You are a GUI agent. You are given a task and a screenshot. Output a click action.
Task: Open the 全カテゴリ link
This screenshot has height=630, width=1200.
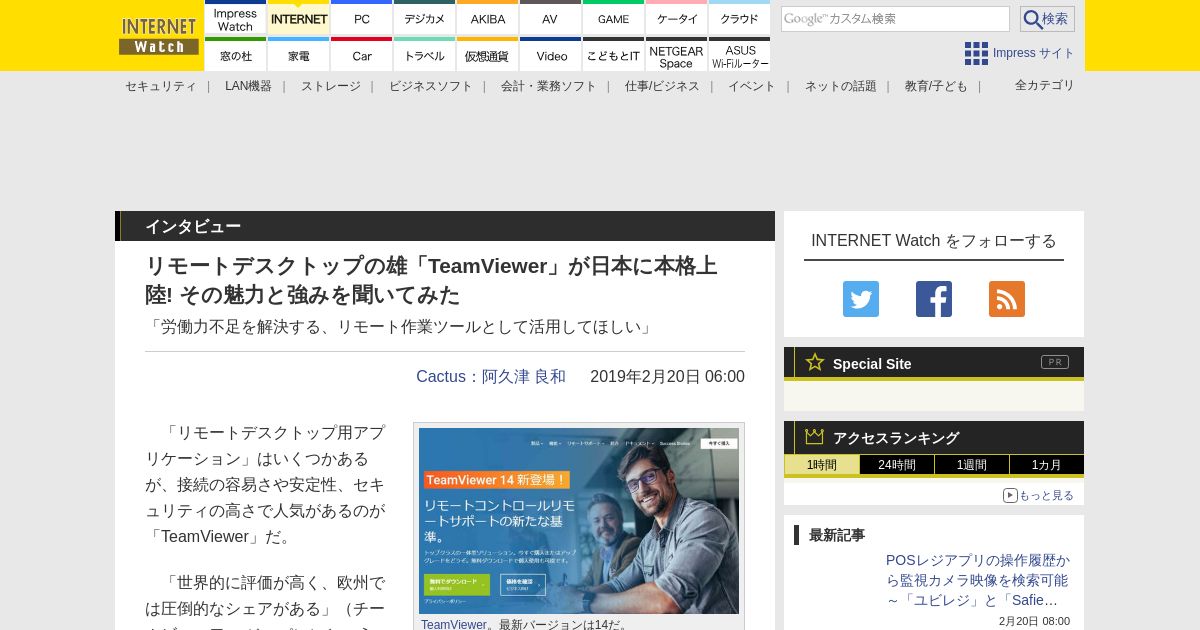[1045, 85]
